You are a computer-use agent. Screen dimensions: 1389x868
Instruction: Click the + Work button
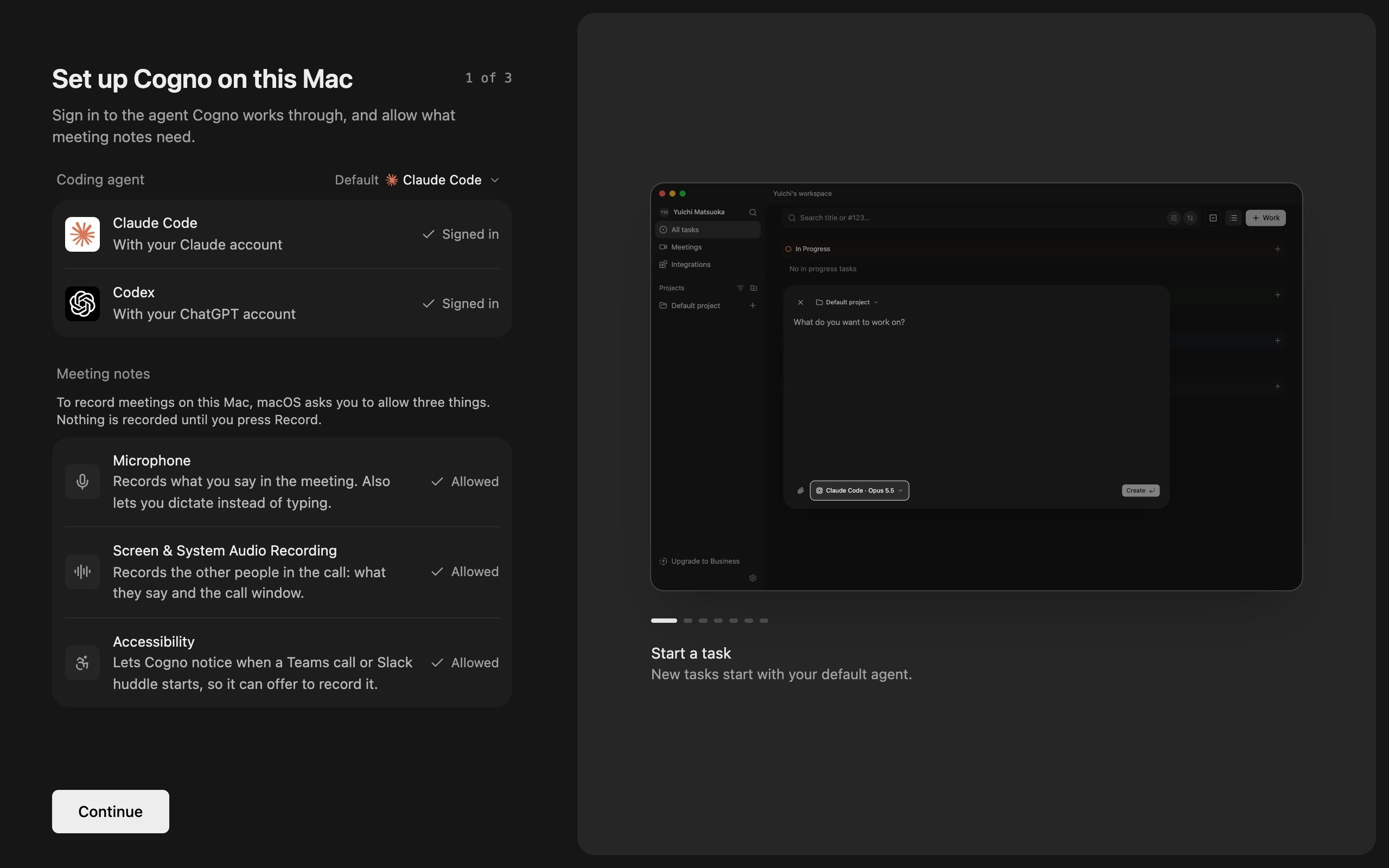[x=1266, y=218]
